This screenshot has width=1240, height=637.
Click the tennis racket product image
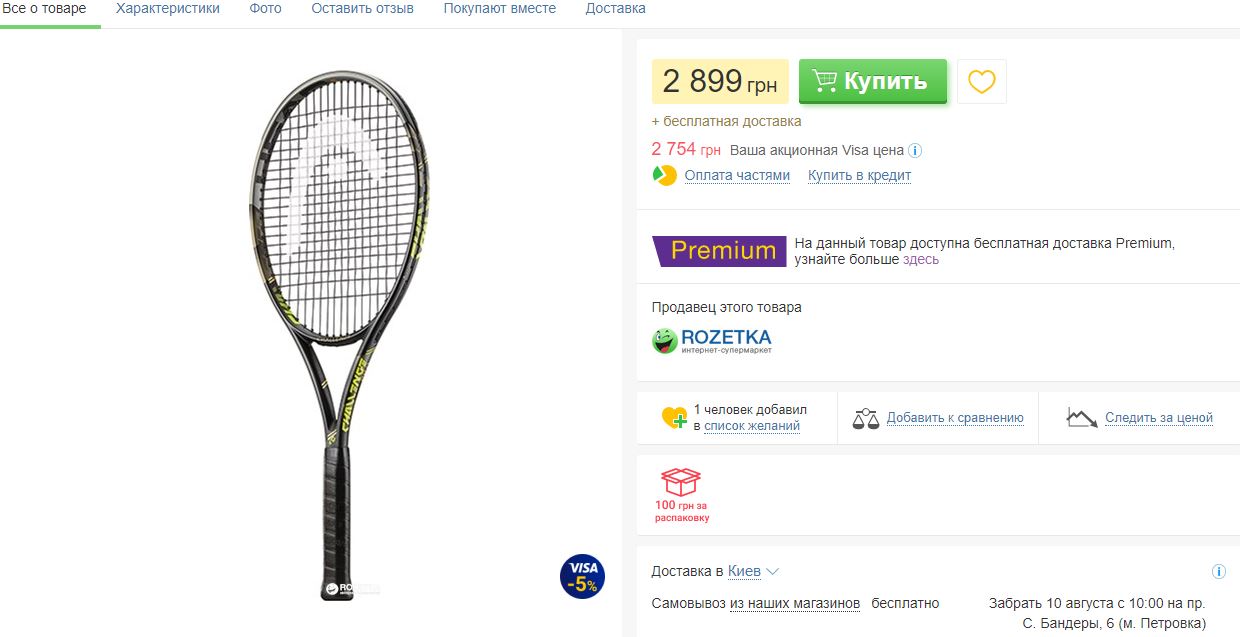coord(340,330)
